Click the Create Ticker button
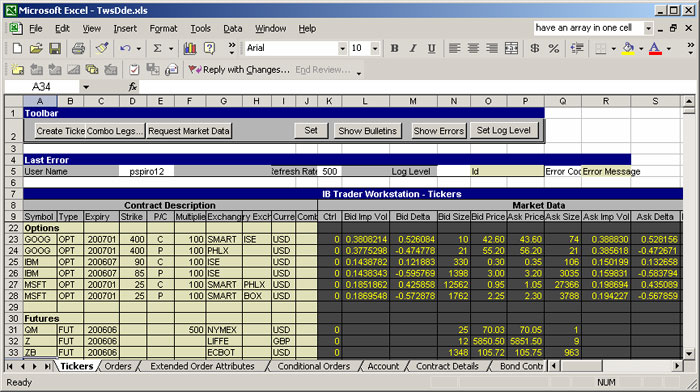The image size is (700, 392). point(60,131)
